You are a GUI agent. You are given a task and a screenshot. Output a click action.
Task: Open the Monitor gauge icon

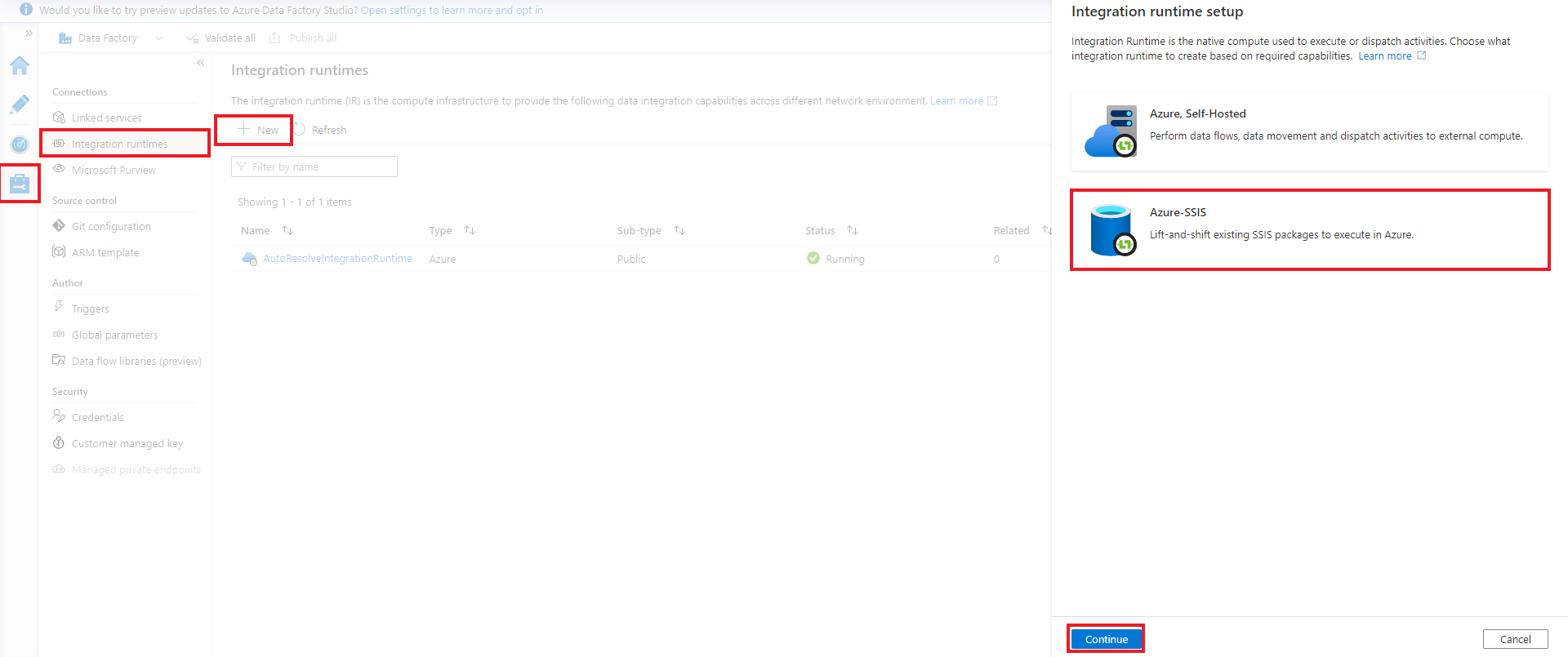click(20, 144)
